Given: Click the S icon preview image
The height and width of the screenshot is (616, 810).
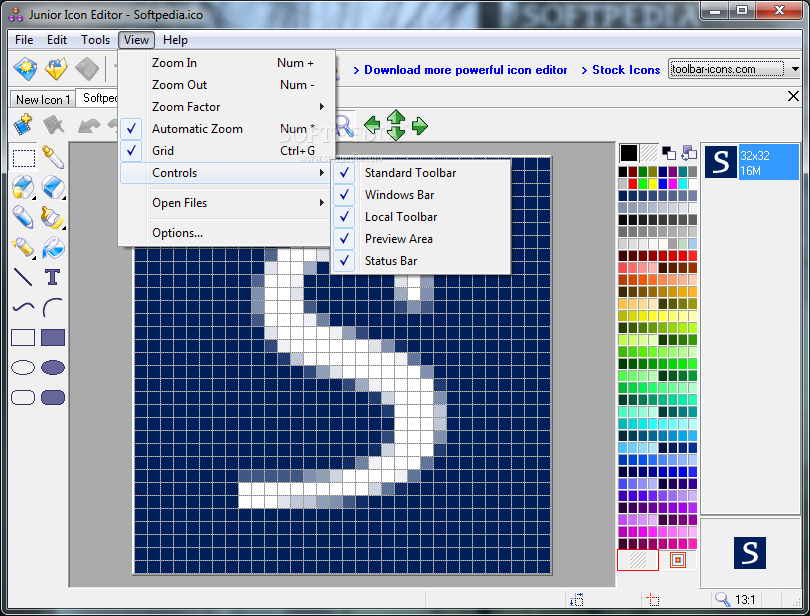Looking at the screenshot, I should pos(750,553).
